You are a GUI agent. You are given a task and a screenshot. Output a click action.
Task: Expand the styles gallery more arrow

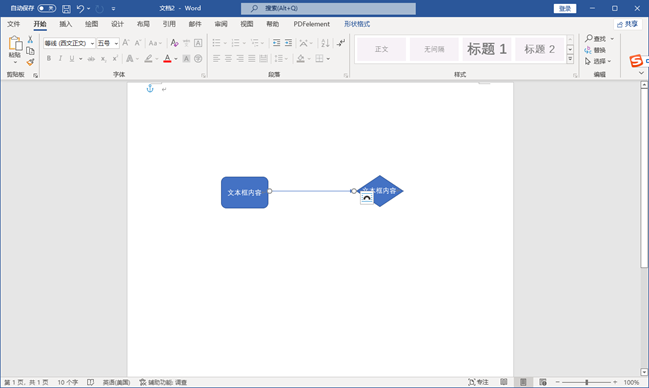click(570, 59)
